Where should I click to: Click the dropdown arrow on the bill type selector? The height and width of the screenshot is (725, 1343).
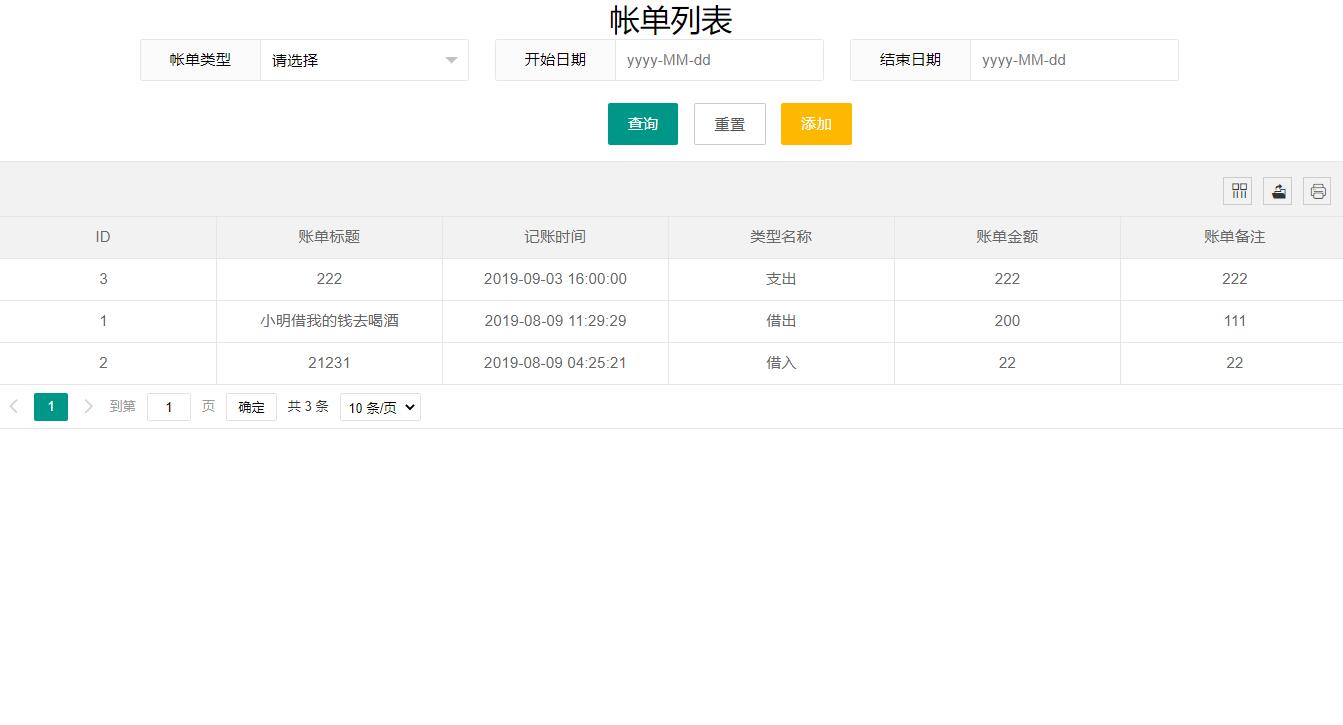coord(450,60)
